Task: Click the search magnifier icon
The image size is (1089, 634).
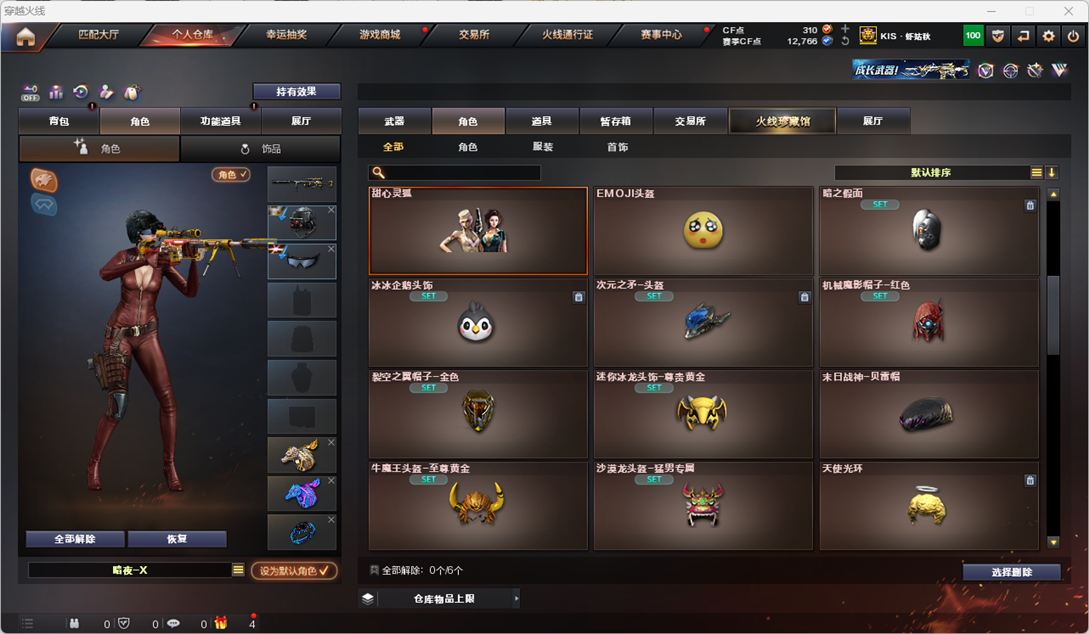Action: (x=379, y=172)
